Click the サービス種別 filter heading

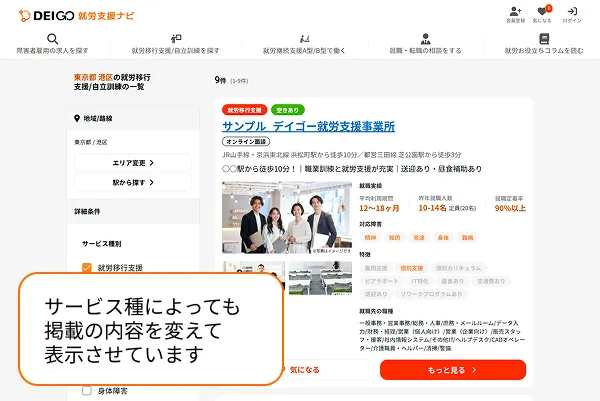click(x=101, y=244)
